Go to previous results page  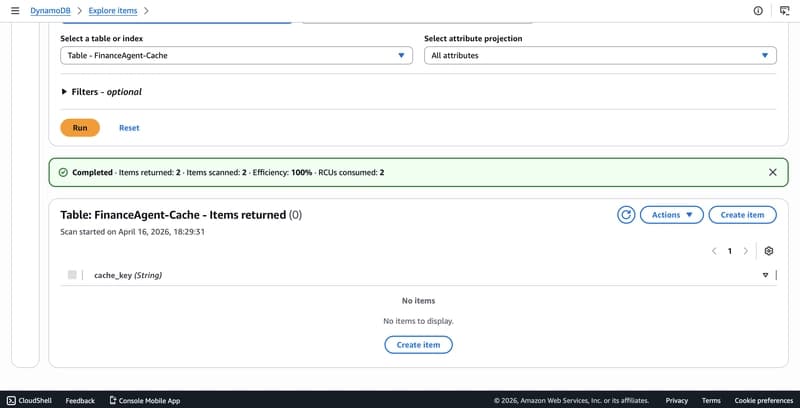[x=714, y=251]
